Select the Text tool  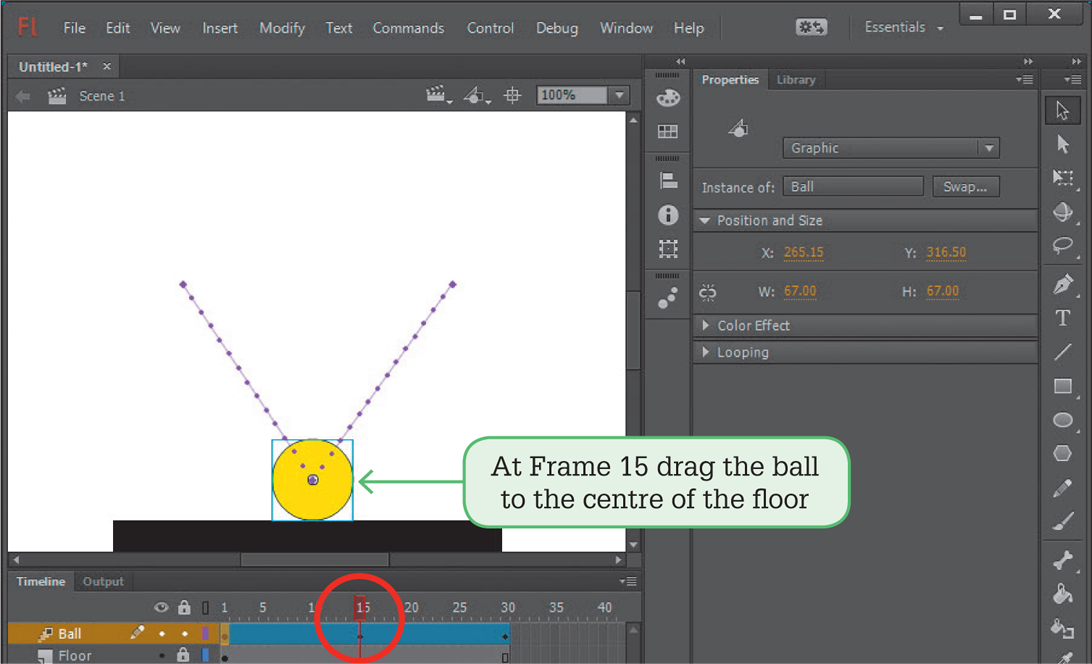1062,318
